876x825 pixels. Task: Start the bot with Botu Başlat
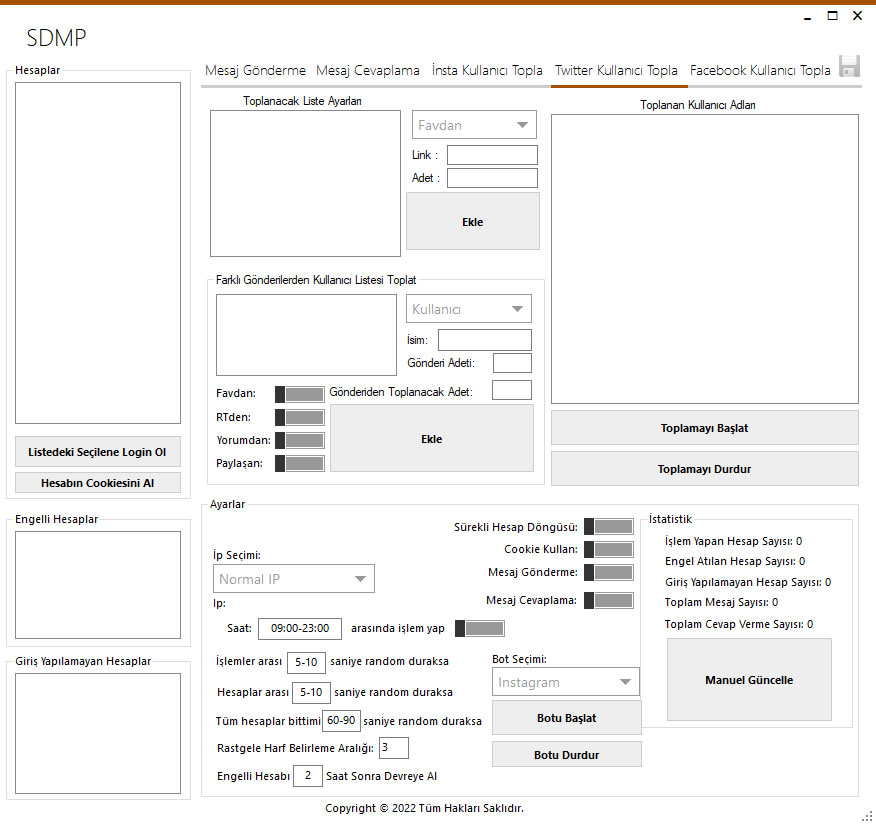(x=566, y=718)
